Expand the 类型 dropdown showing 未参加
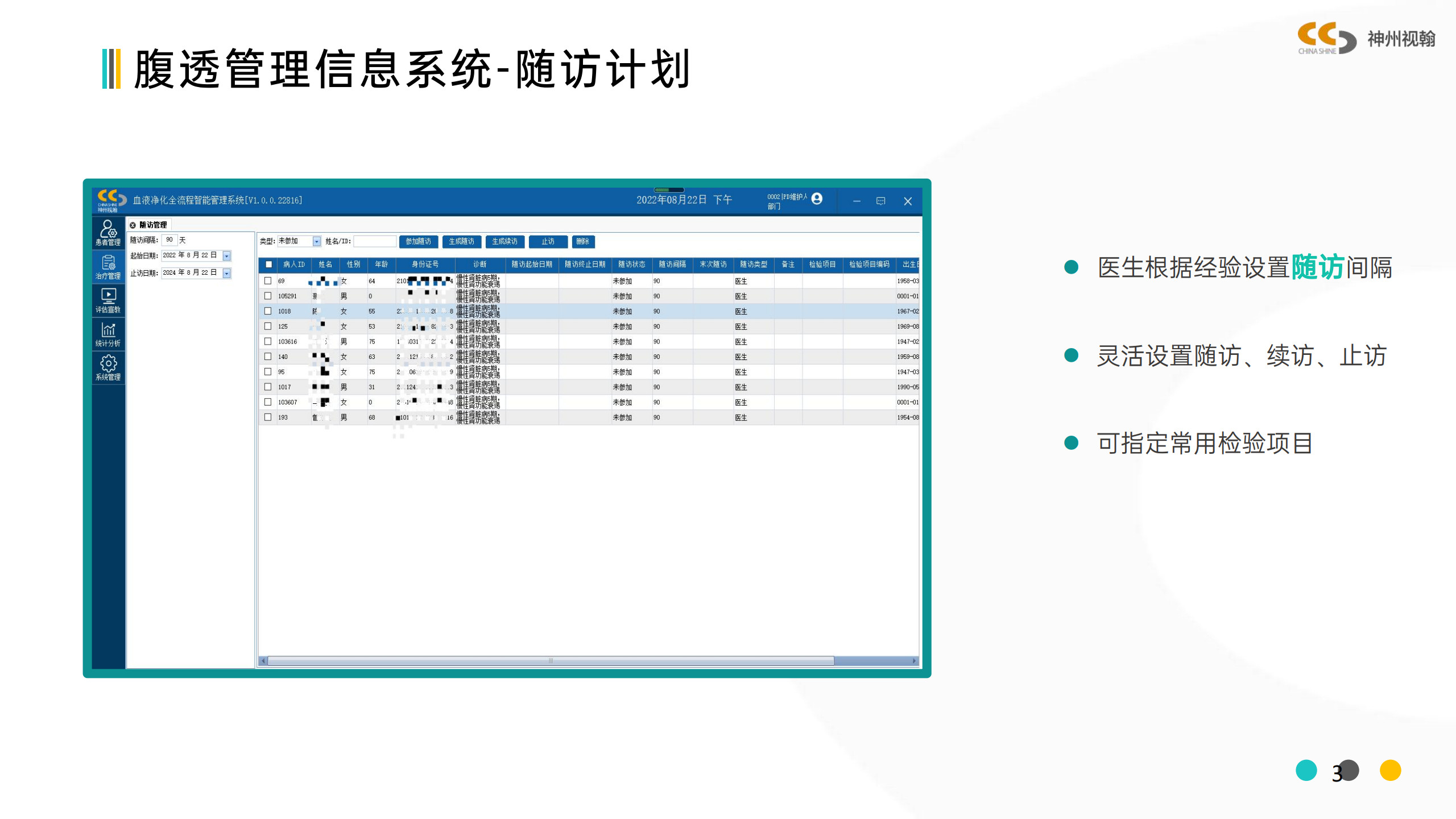 317,242
